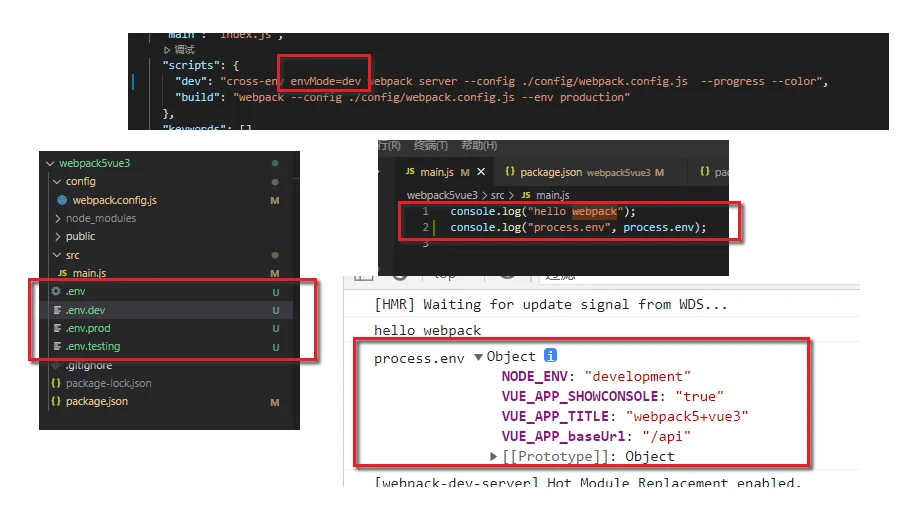Click the hello webpack console message
Viewport: 919px width, 514px height.
pos(427,331)
